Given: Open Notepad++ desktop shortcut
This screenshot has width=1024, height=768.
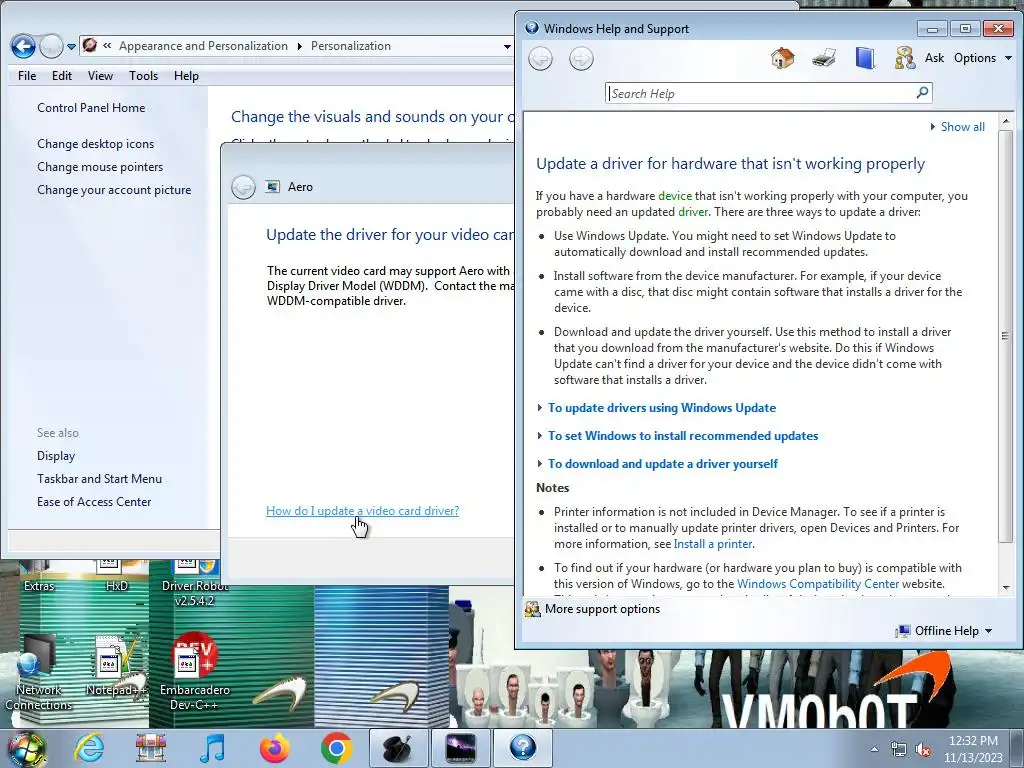Looking at the screenshot, I should tap(116, 666).
